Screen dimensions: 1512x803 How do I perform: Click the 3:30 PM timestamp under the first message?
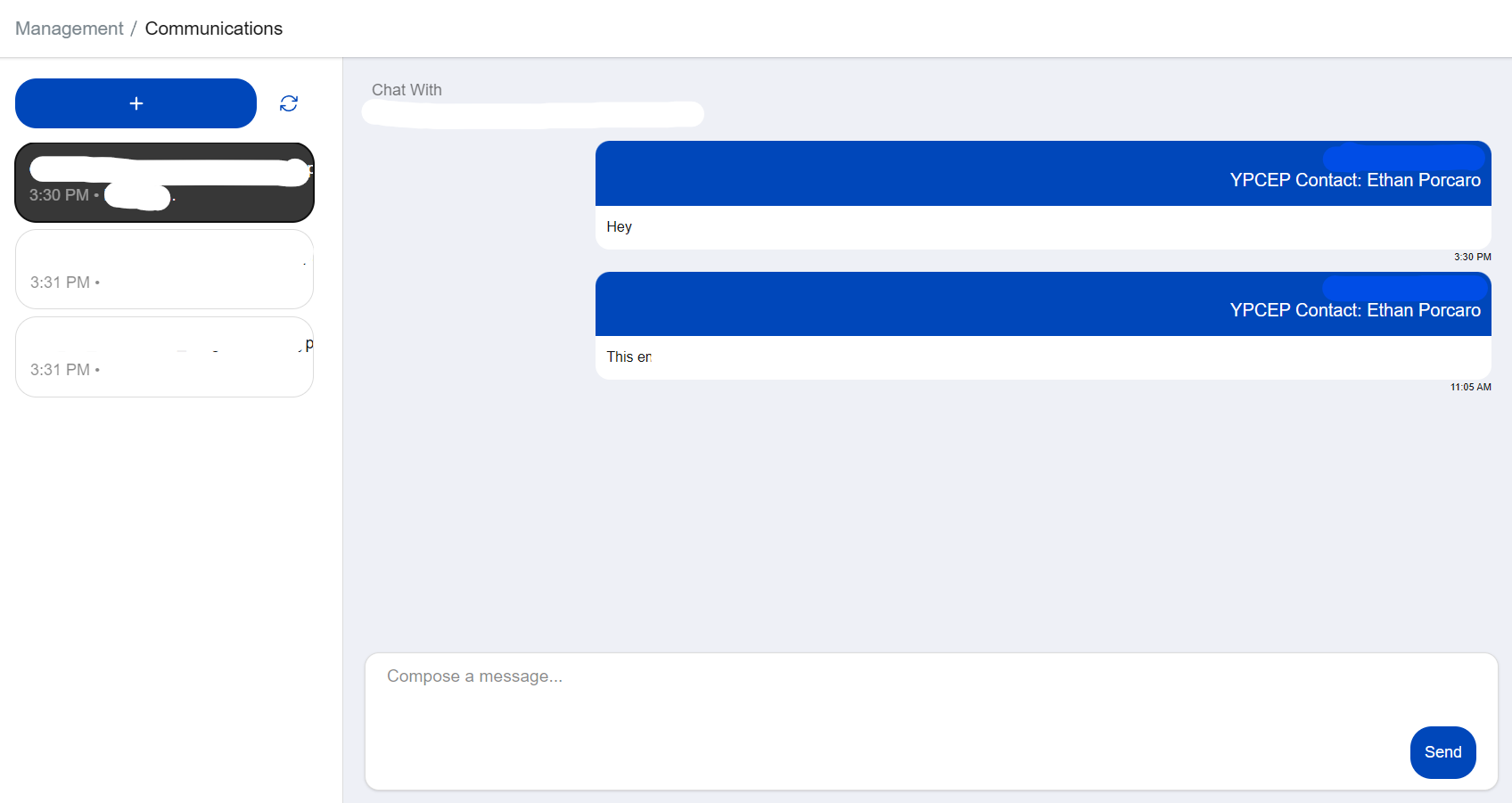tap(1472, 257)
